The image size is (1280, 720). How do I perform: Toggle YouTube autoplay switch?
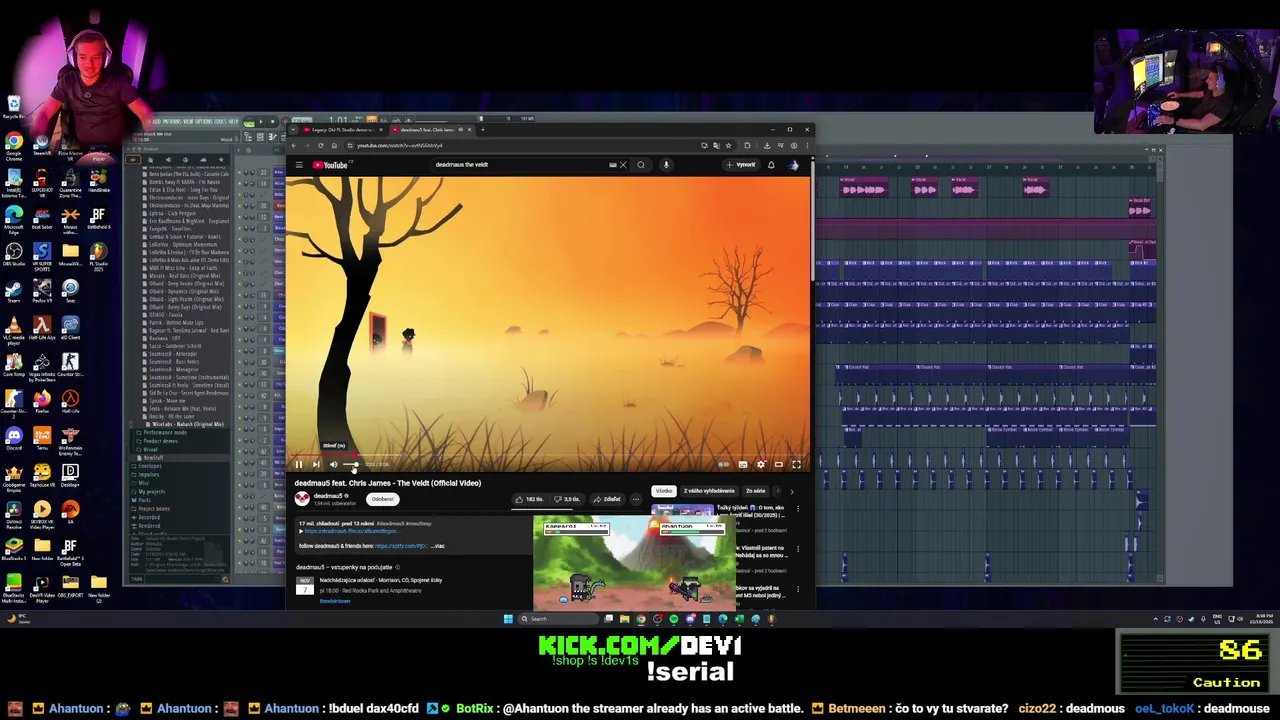tap(724, 464)
